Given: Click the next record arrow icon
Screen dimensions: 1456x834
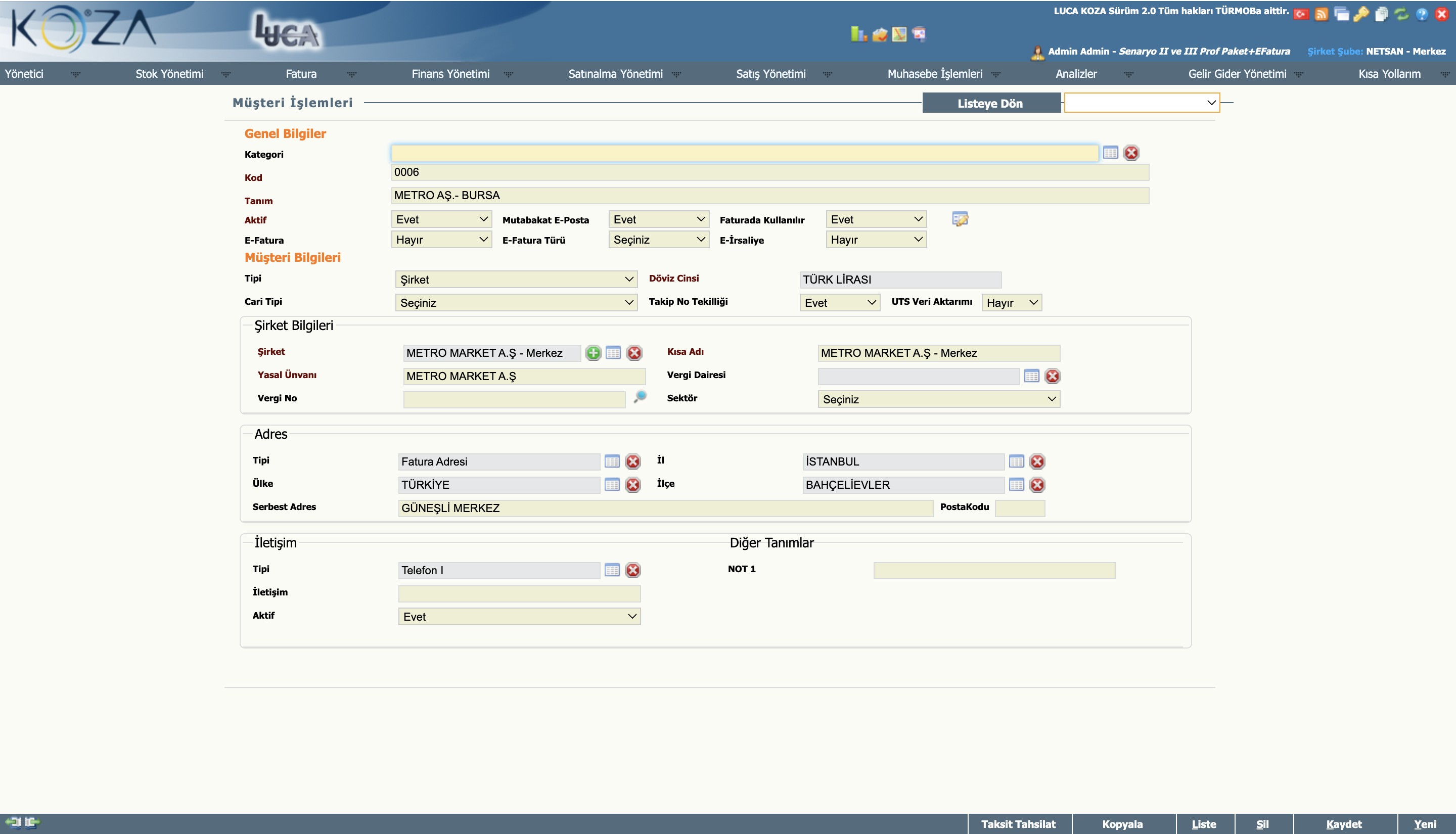Looking at the screenshot, I should tap(32, 823).
